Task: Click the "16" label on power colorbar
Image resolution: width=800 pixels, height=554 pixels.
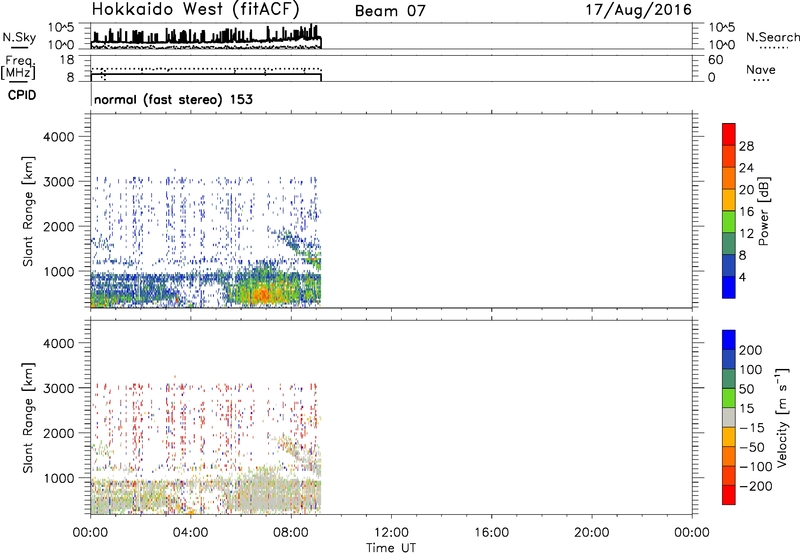Action: 746,212
